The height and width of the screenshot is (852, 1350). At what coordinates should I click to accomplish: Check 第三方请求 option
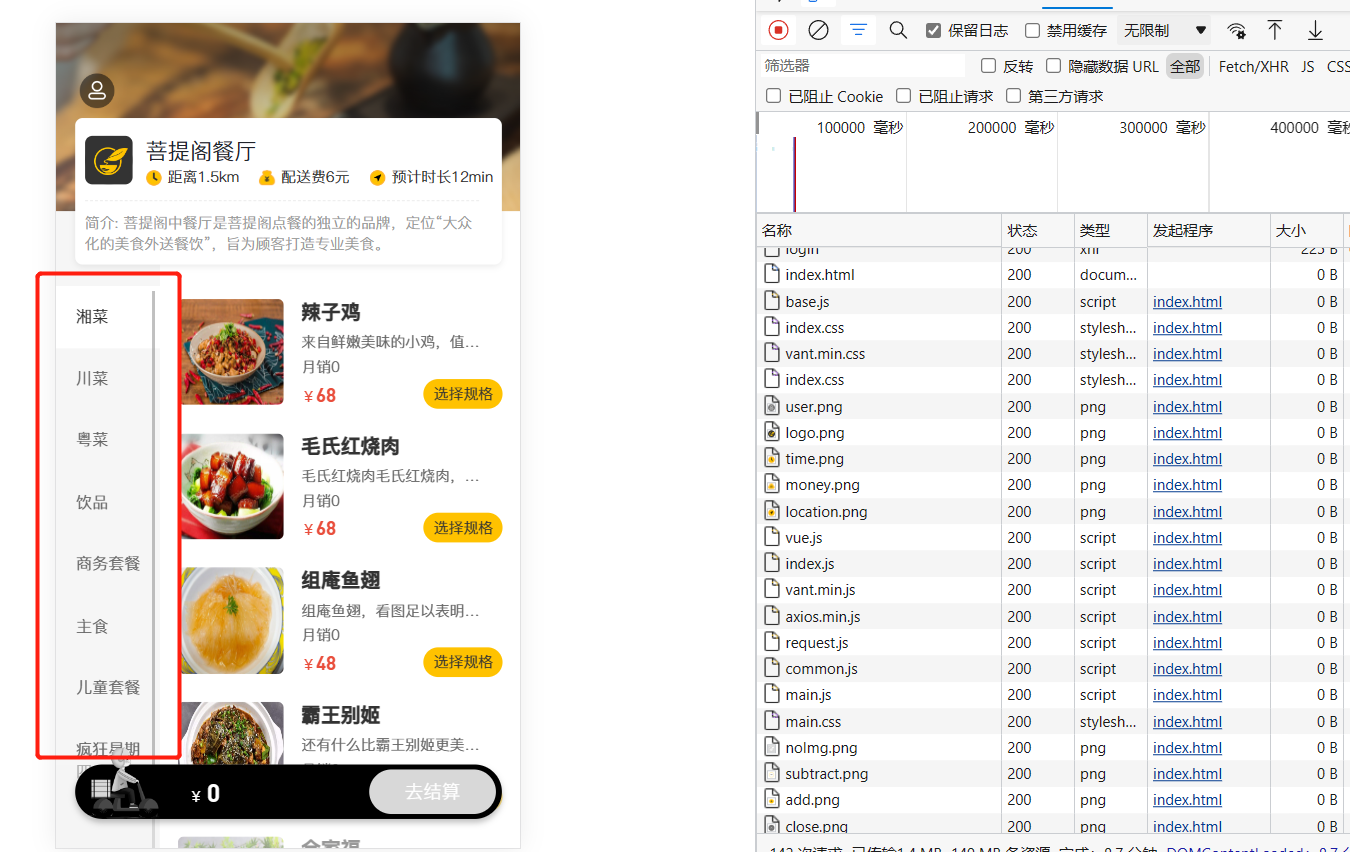click(1013, 96)
